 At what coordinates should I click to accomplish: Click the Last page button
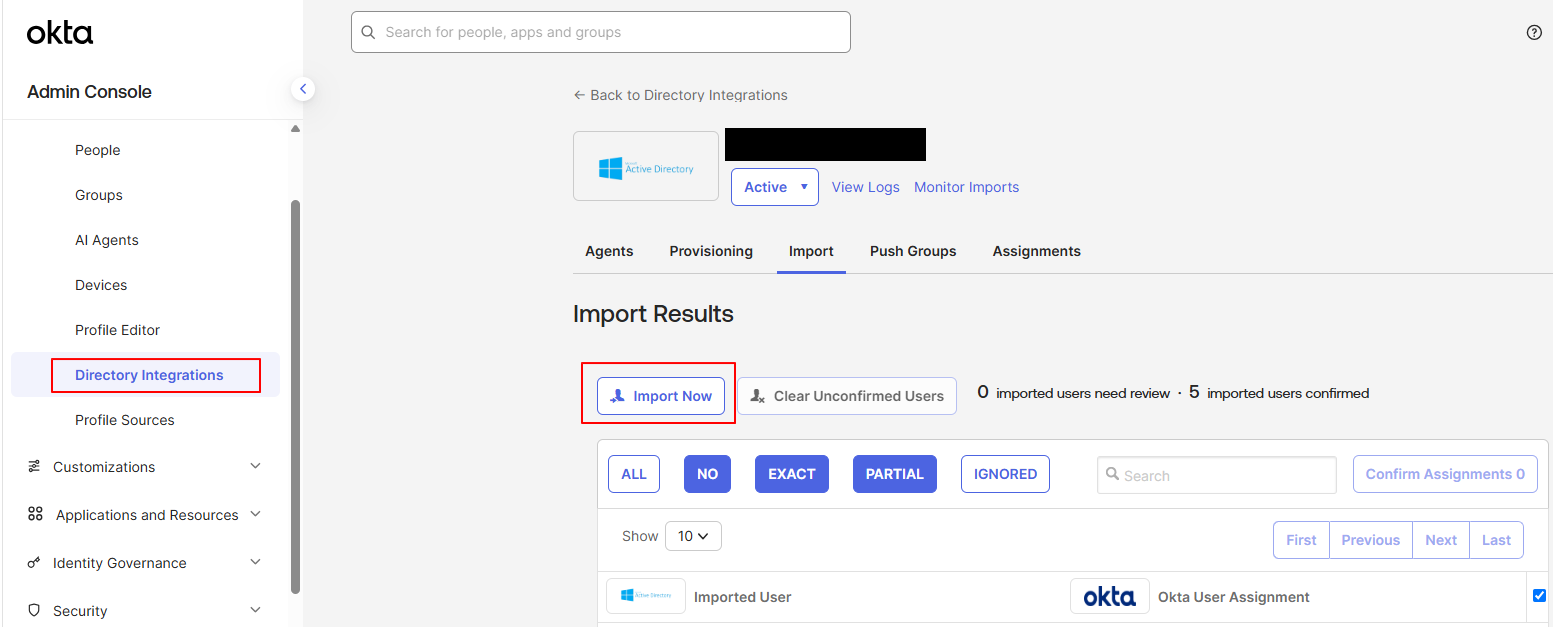[1496, 540]
